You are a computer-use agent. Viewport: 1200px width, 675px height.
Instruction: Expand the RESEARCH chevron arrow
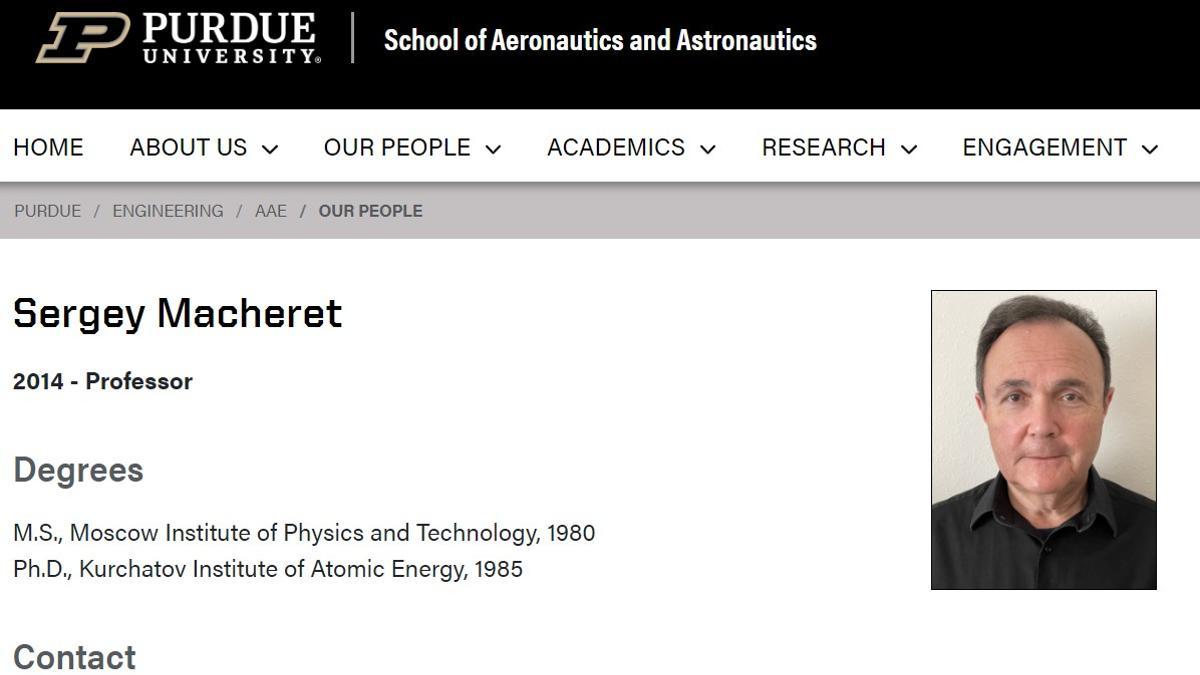(909, 149)
